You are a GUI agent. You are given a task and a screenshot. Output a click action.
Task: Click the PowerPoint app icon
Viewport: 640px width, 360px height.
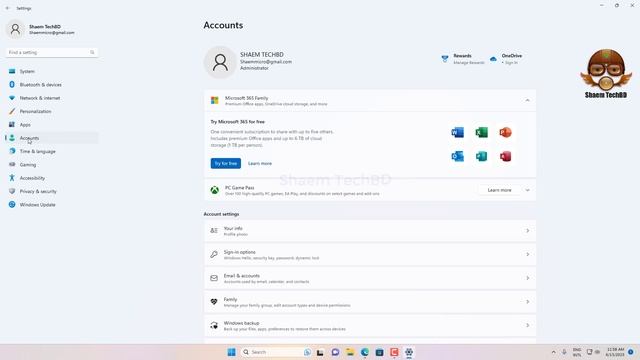(505, 133)
